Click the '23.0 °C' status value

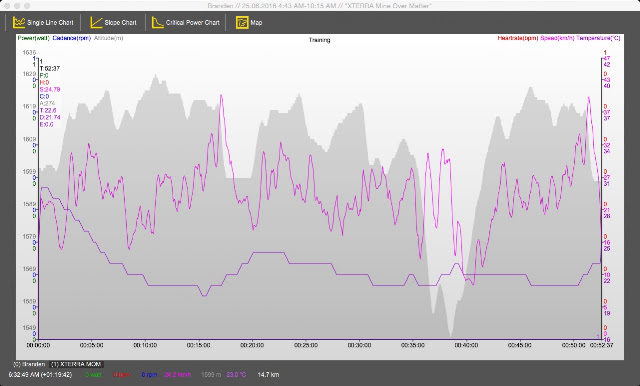coord(236,375)
